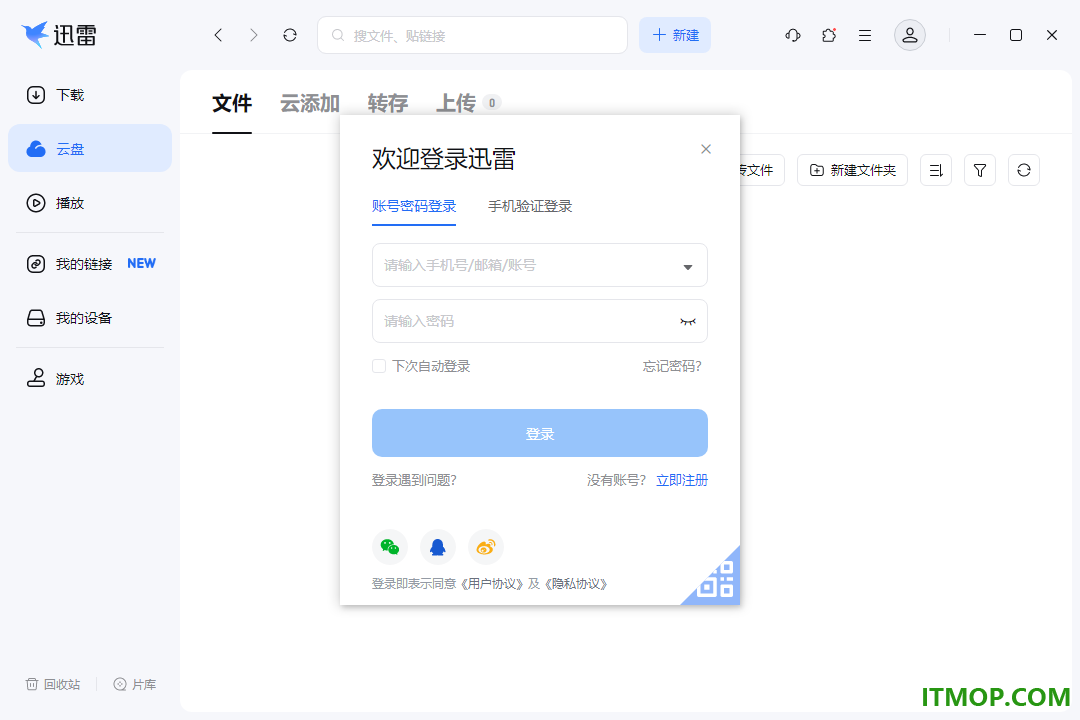Open the main hamburger menu

[865, 35]
